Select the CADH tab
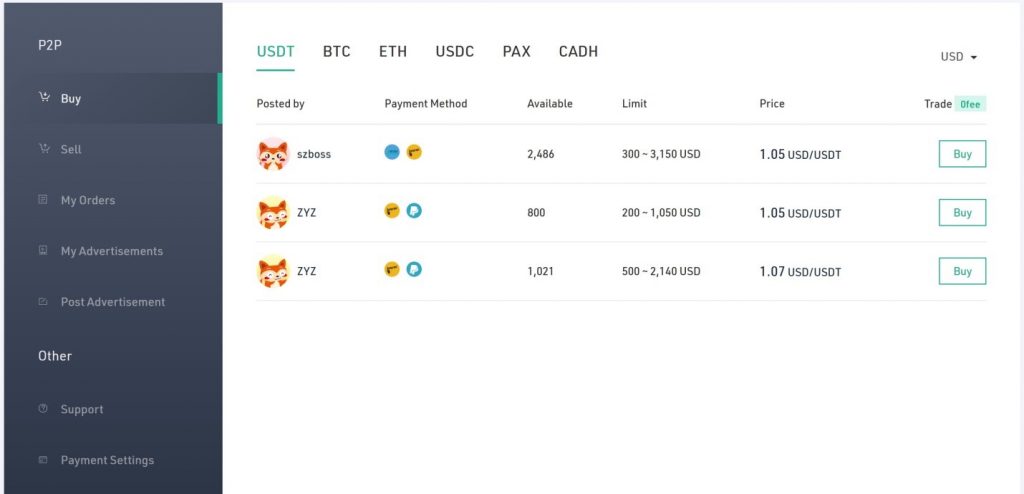 point(578,52)
